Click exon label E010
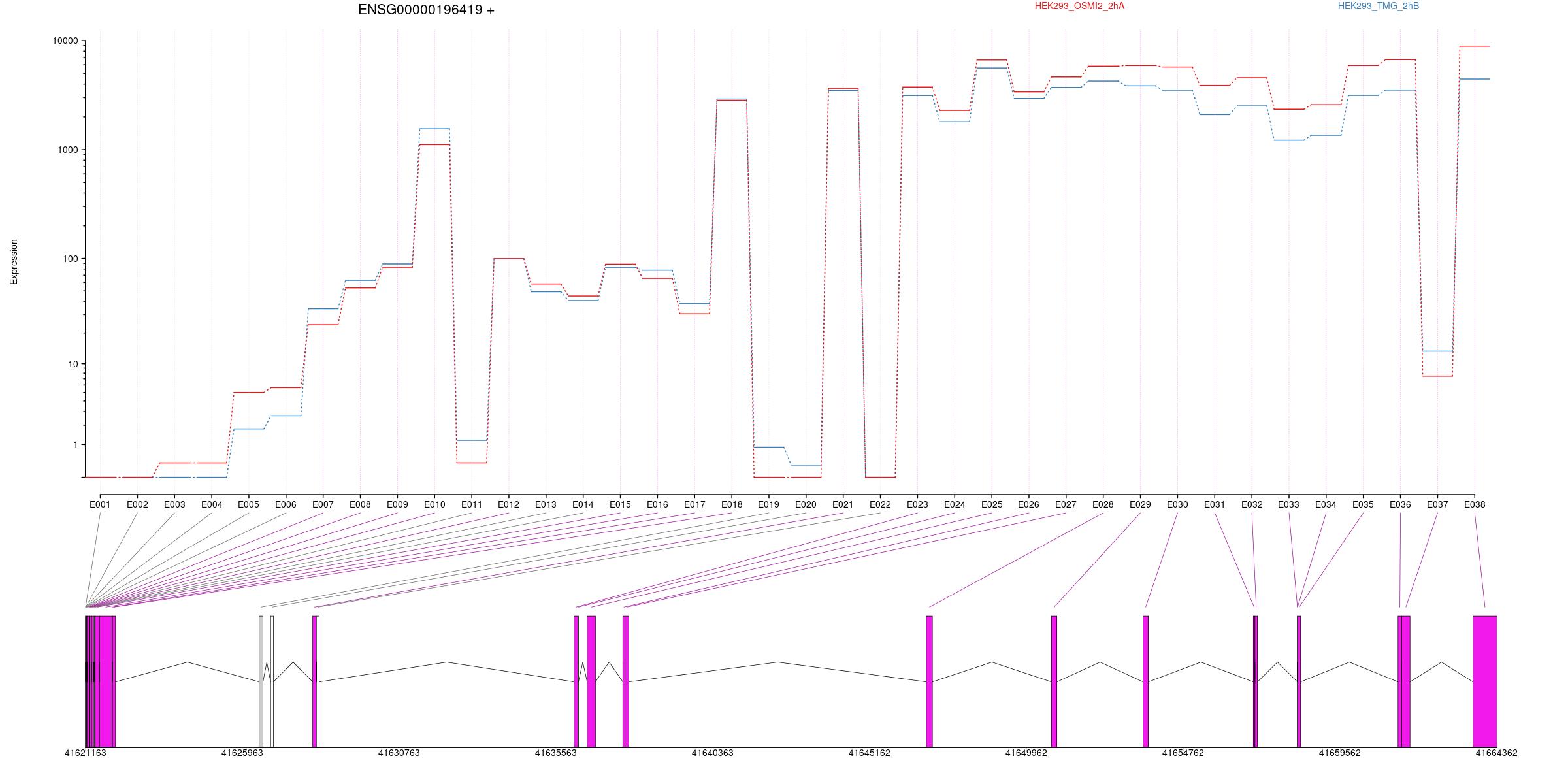 click(434, 504)
